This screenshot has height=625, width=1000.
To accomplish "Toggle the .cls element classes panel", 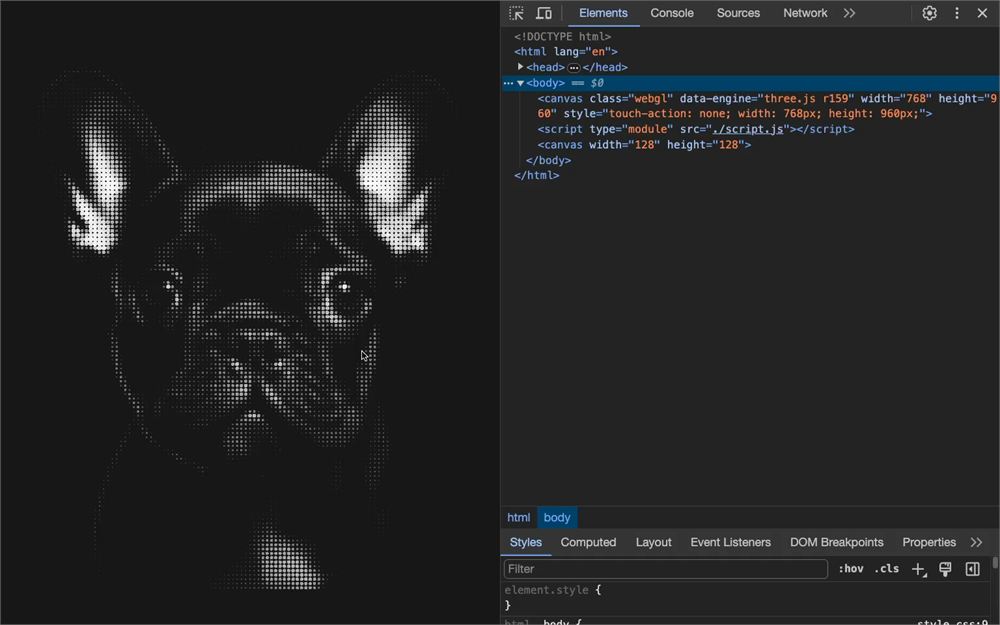I will pos(886,569).
